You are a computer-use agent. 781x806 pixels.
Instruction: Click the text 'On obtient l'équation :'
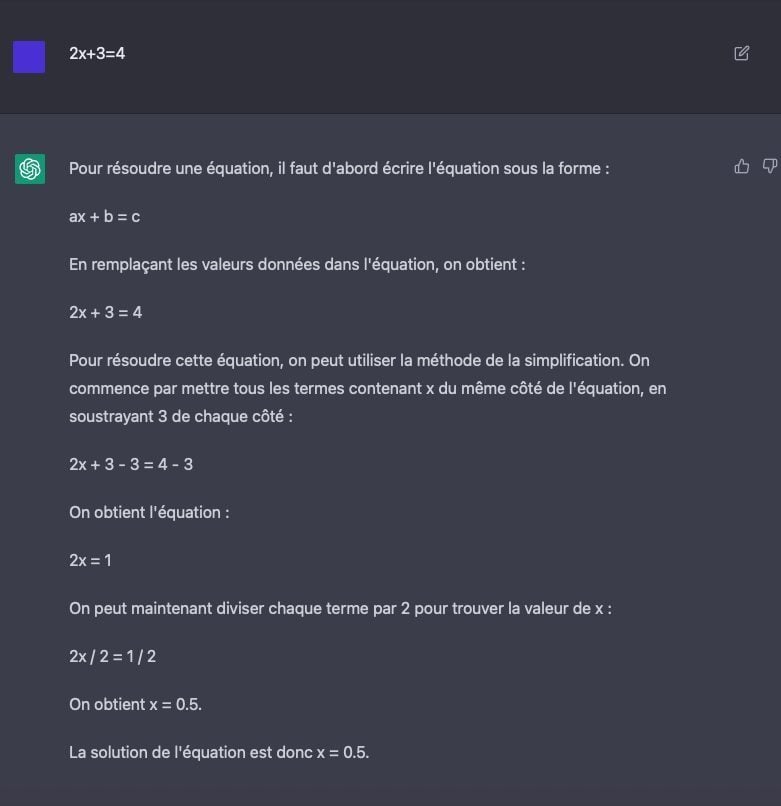(x=149, y=512)
